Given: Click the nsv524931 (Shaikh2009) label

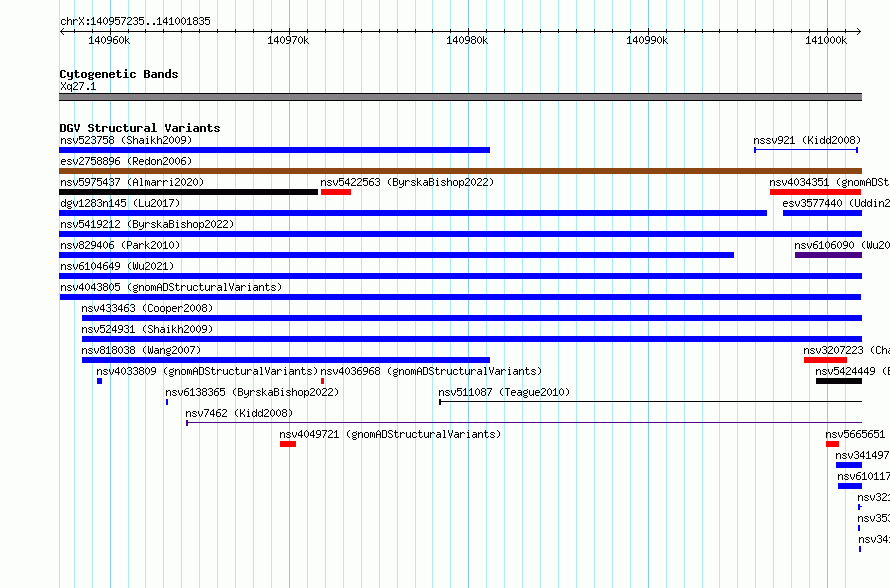Looking at the screenshot, I should (x=147, y=329).
